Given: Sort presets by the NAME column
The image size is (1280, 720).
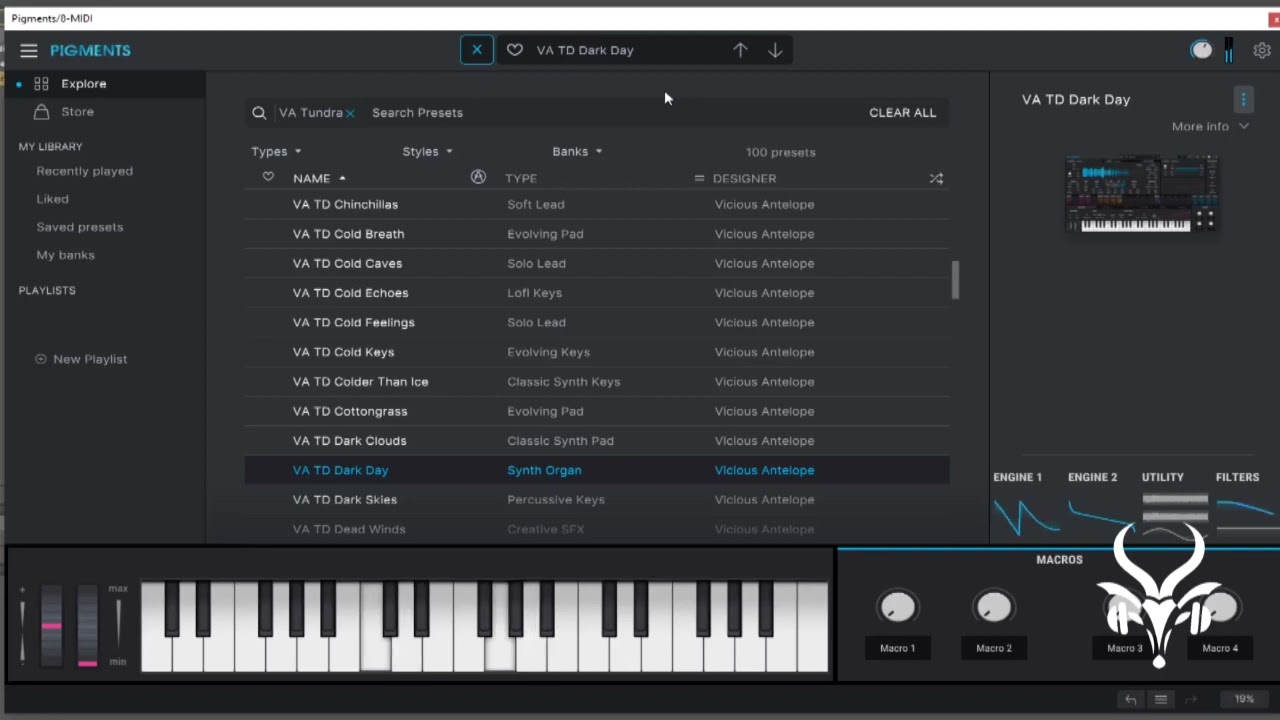Looking at the screenshot, I should coord(318,179).
